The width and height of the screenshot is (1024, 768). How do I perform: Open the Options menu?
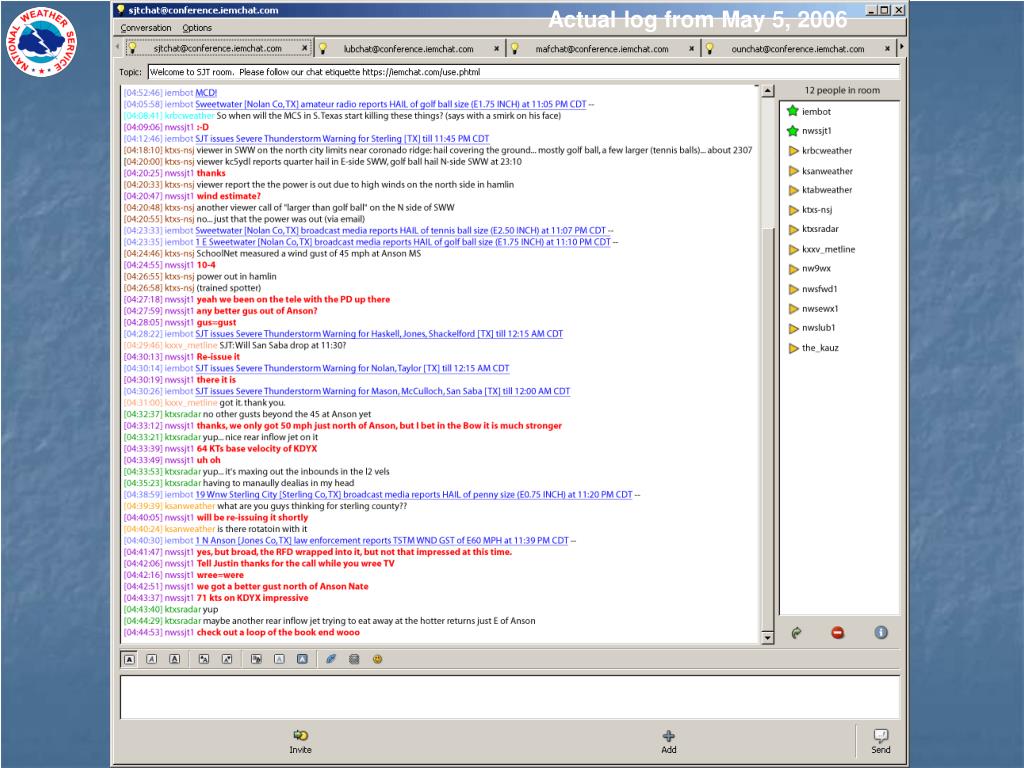197,27
